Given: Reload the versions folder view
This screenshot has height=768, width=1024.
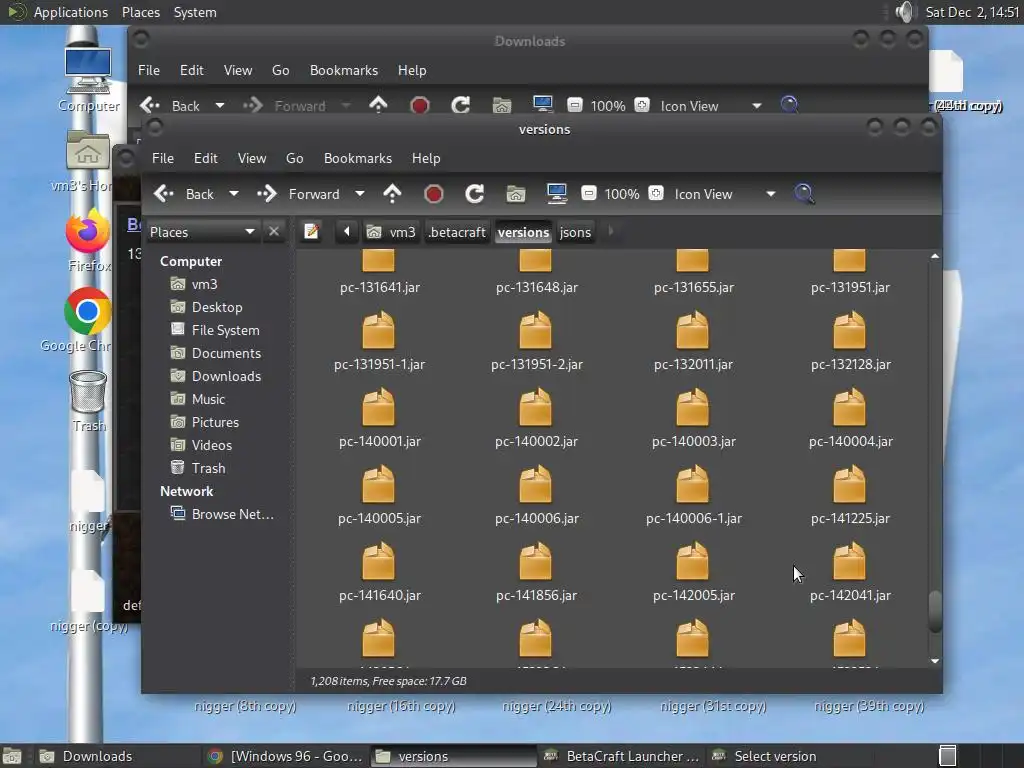Looking at the screenshot, I should point(475,194).
